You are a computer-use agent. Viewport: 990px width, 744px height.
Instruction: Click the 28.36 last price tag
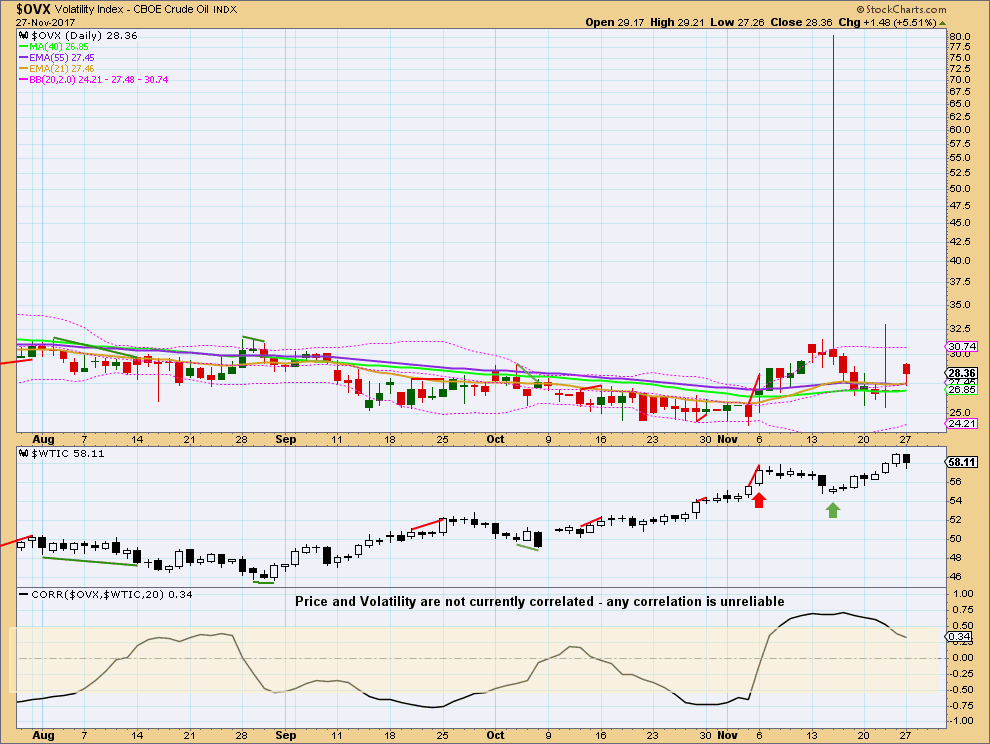[x=962, y=373]
